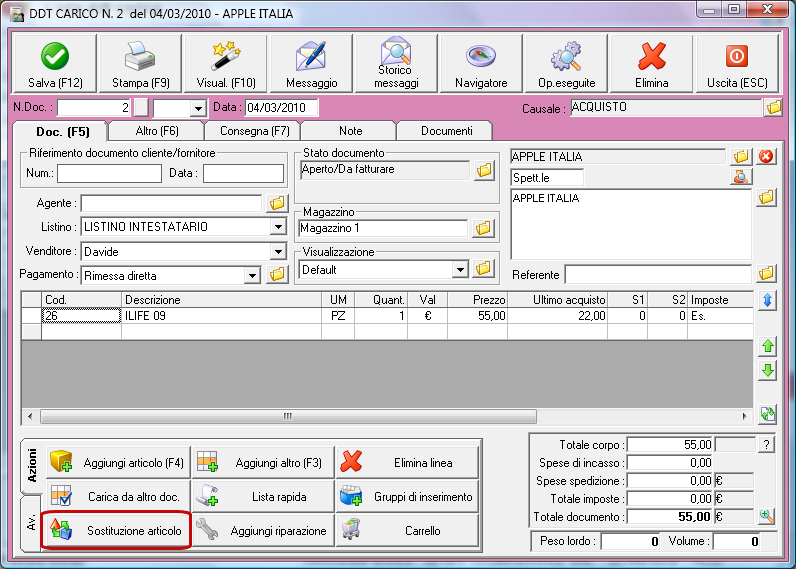The height and width of the screenshot is (569, 796).
Task: Expand the Pagamento dropdown
Action: (252, 276)
